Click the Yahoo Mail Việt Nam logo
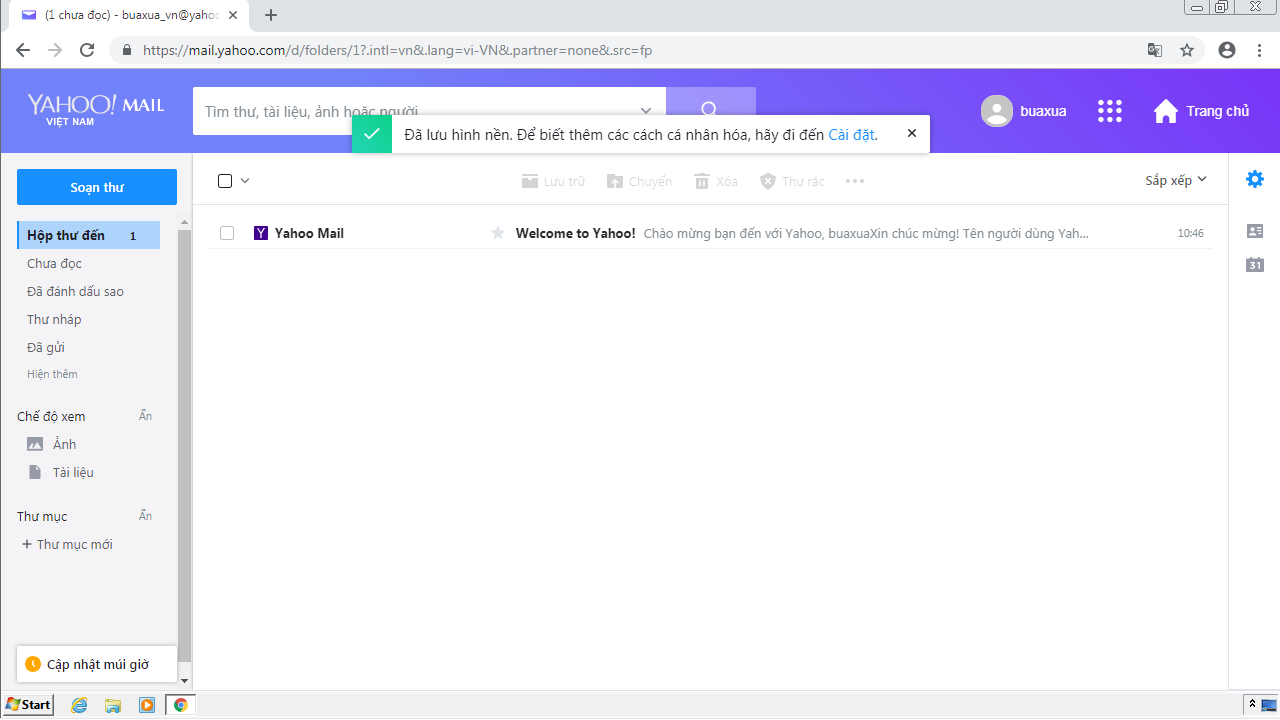 (x=95, y=110)
